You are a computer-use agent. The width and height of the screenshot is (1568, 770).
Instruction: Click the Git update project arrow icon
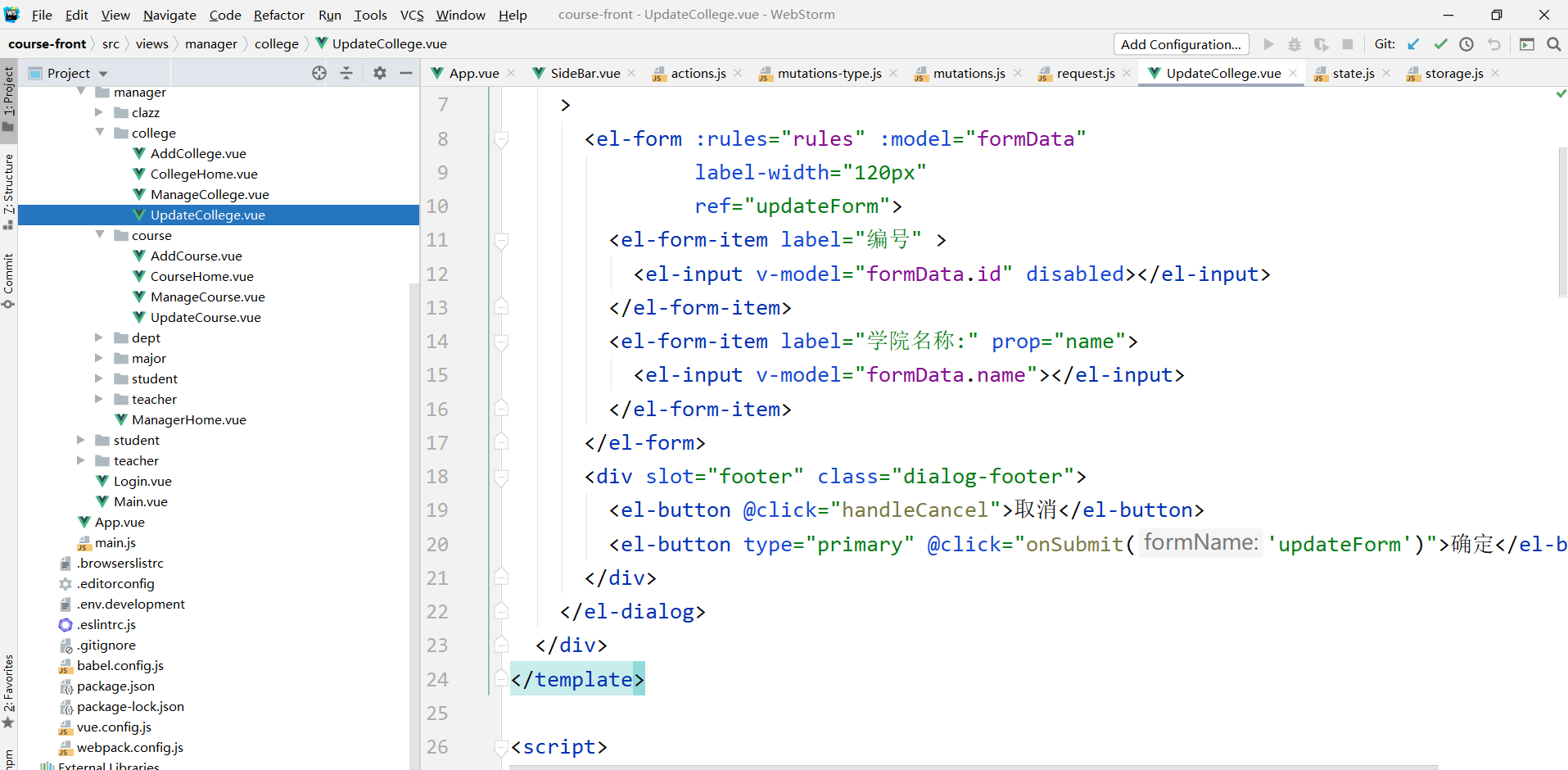click(x=1413, y=44)
